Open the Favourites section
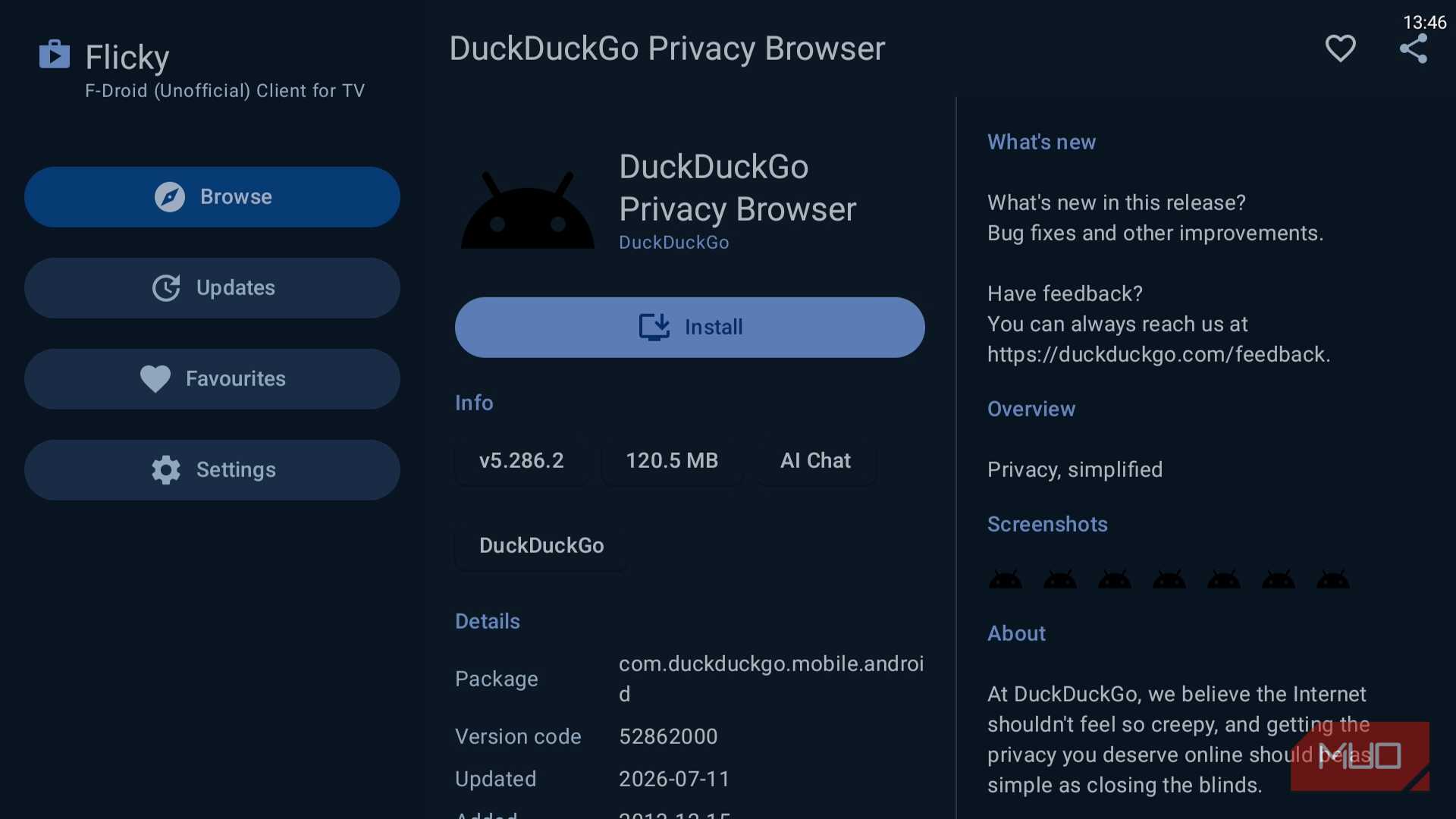 coord(212,379)
